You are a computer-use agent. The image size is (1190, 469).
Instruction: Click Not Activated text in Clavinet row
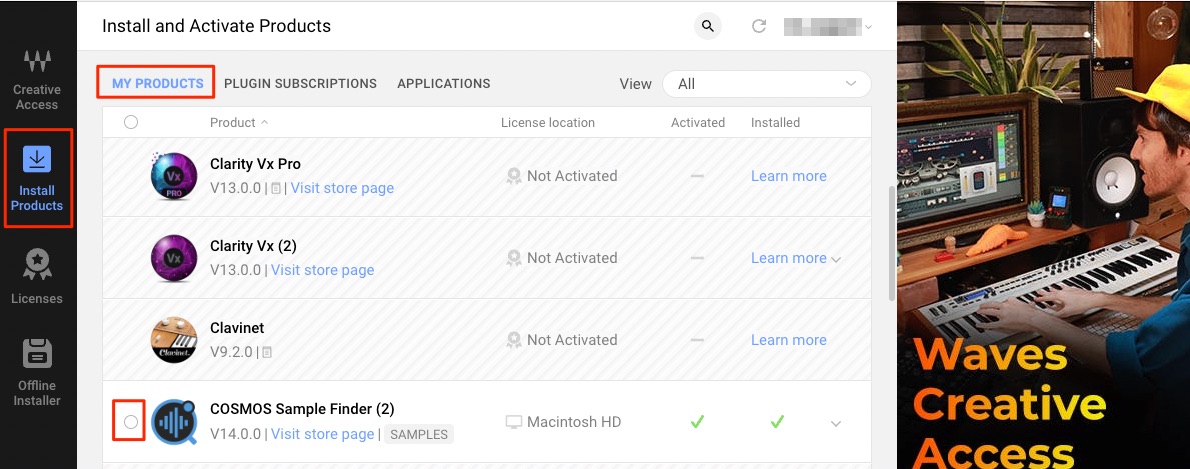point(571,340)
